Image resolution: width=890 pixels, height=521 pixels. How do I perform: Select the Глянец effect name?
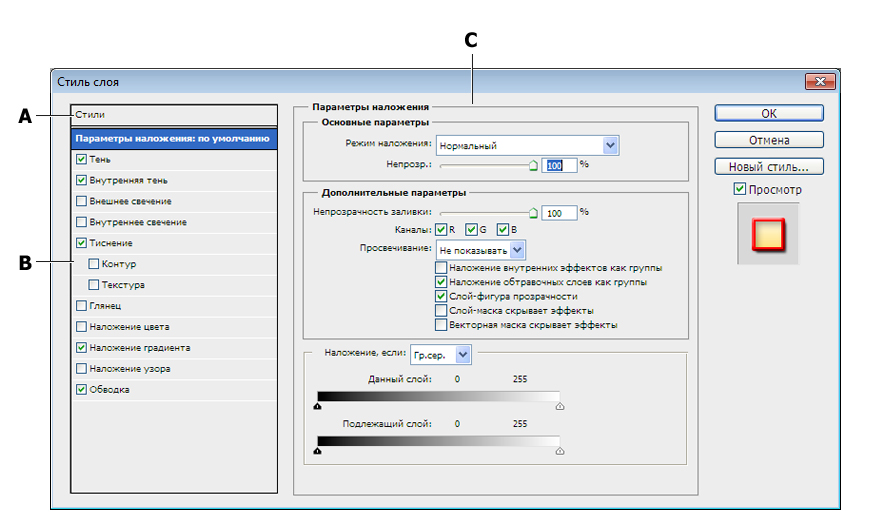tap(105, 305)
